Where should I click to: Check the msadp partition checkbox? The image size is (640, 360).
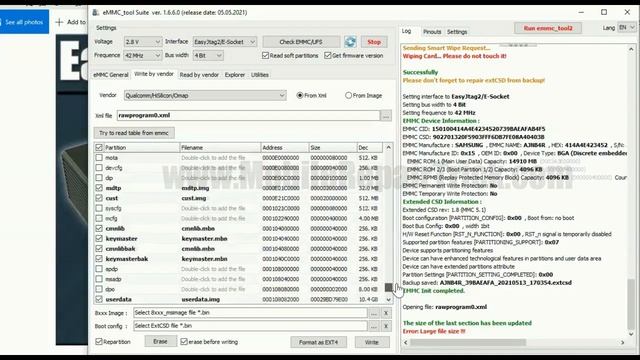click(x=99, y=279)
